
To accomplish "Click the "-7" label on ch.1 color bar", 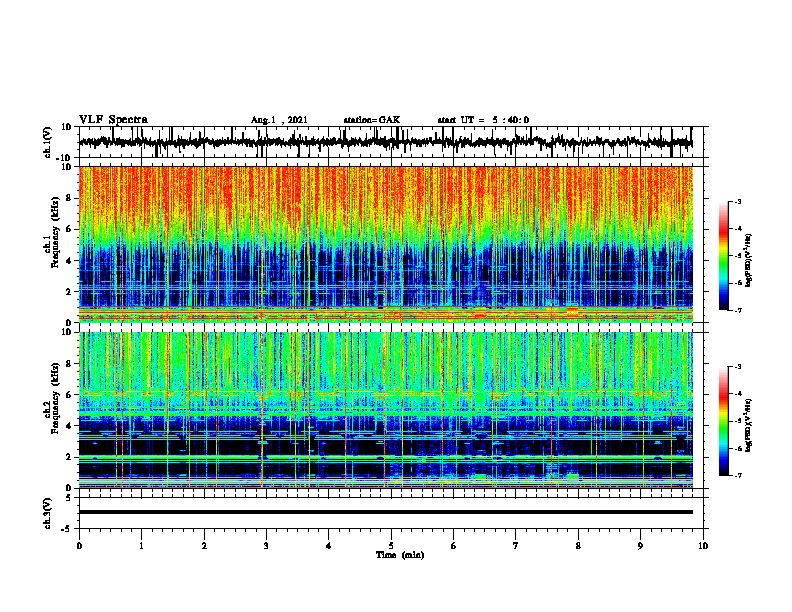I will (x=737, y=310).
